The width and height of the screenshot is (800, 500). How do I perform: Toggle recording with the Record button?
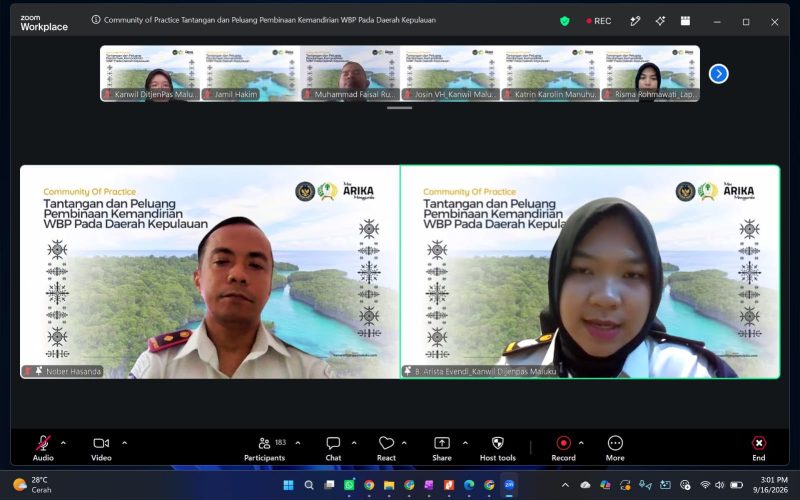point(563,449)
